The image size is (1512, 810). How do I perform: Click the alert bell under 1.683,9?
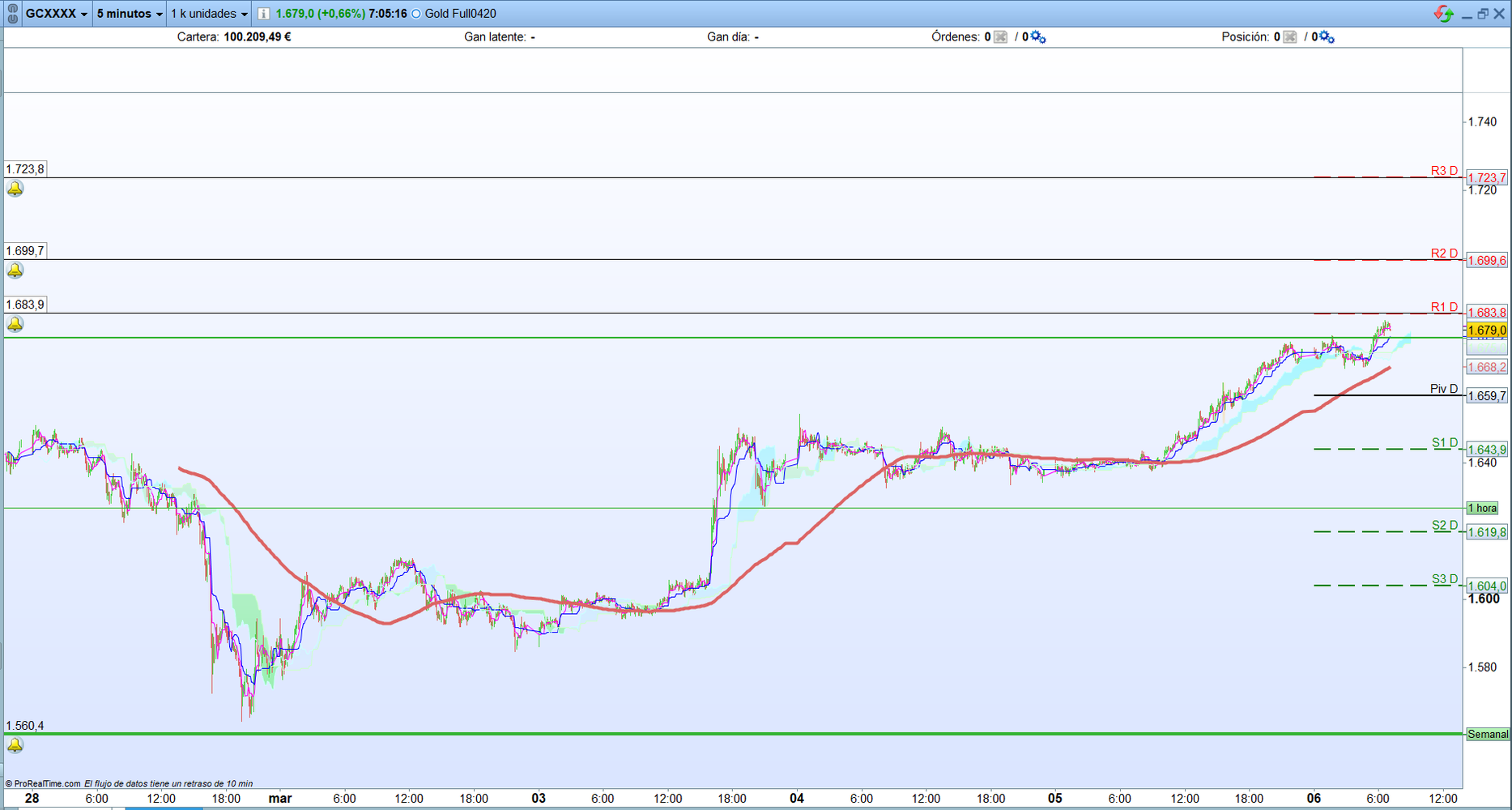15,324
